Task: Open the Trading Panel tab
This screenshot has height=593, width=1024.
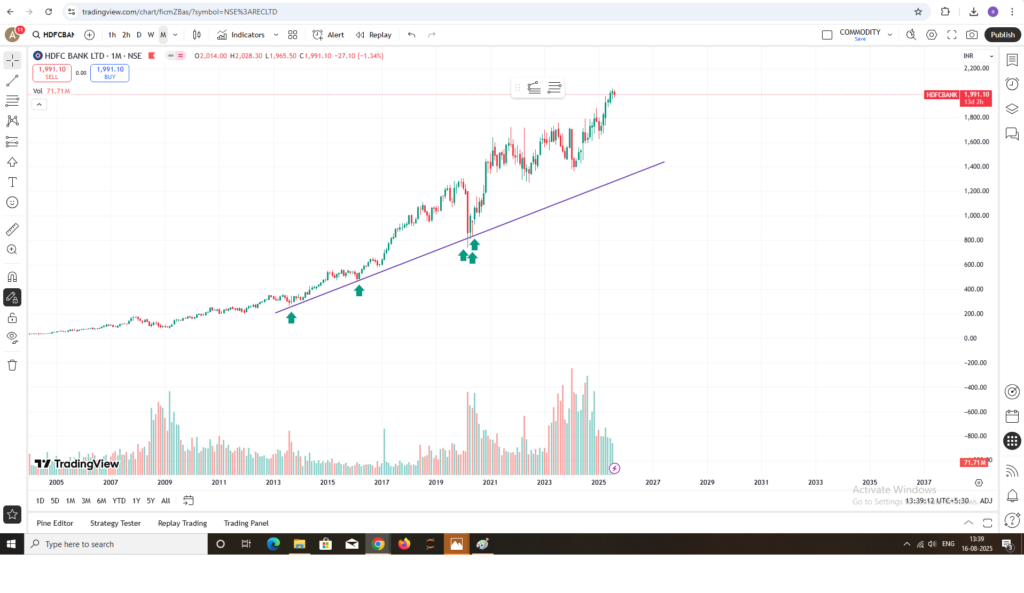Action: click(x=246, y=523)
